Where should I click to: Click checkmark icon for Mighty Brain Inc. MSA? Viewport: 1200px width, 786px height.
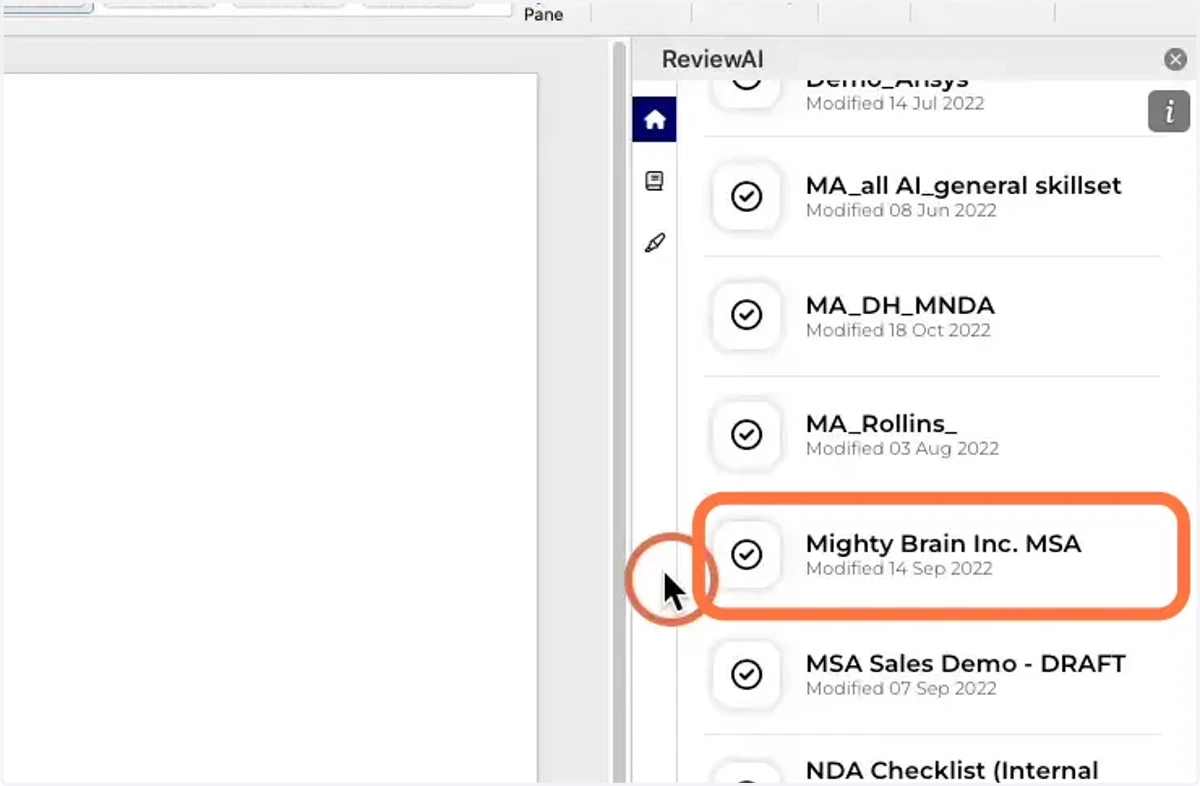click(x=746, y=554)
